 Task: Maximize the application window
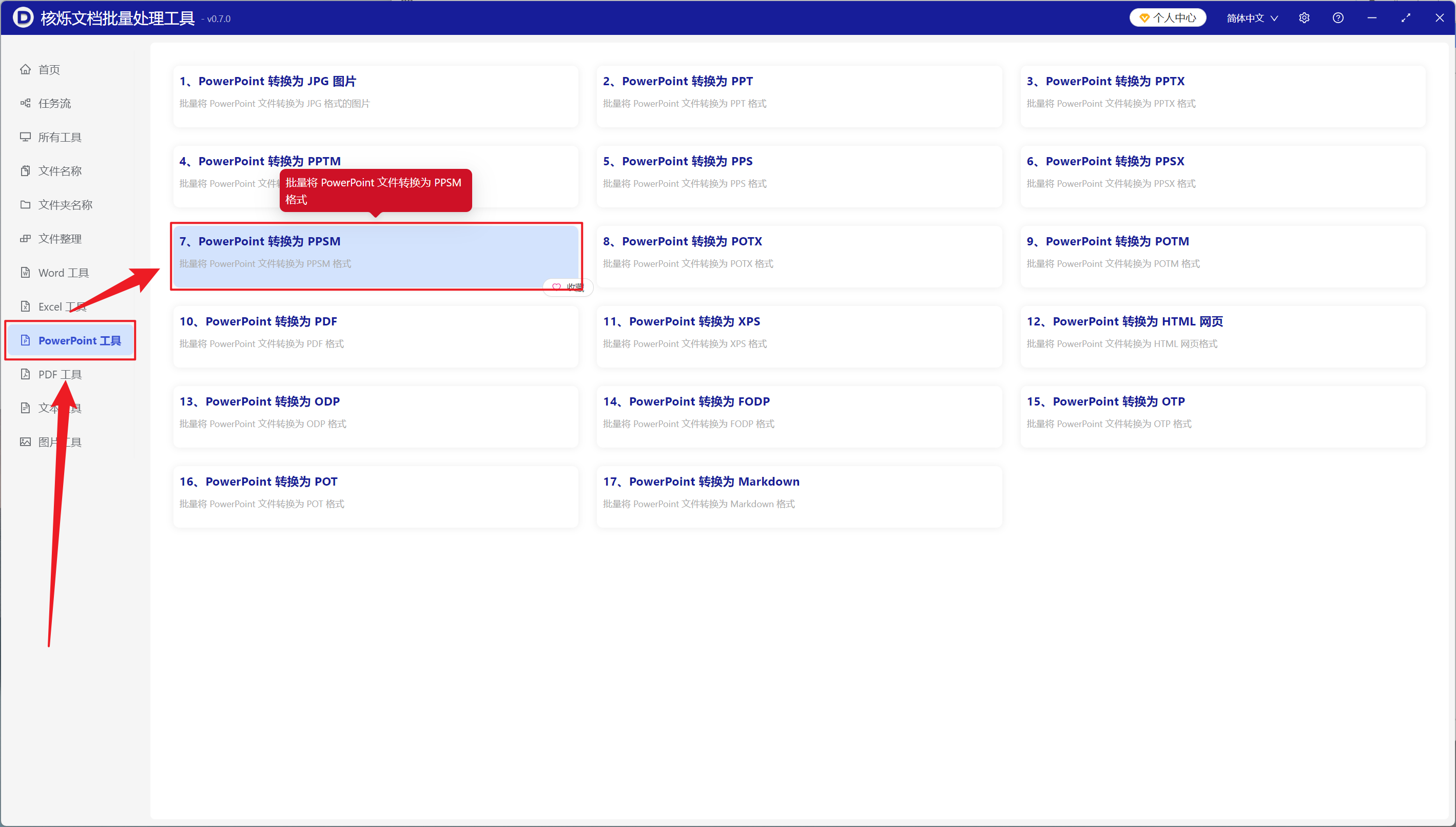(1406, 17)
